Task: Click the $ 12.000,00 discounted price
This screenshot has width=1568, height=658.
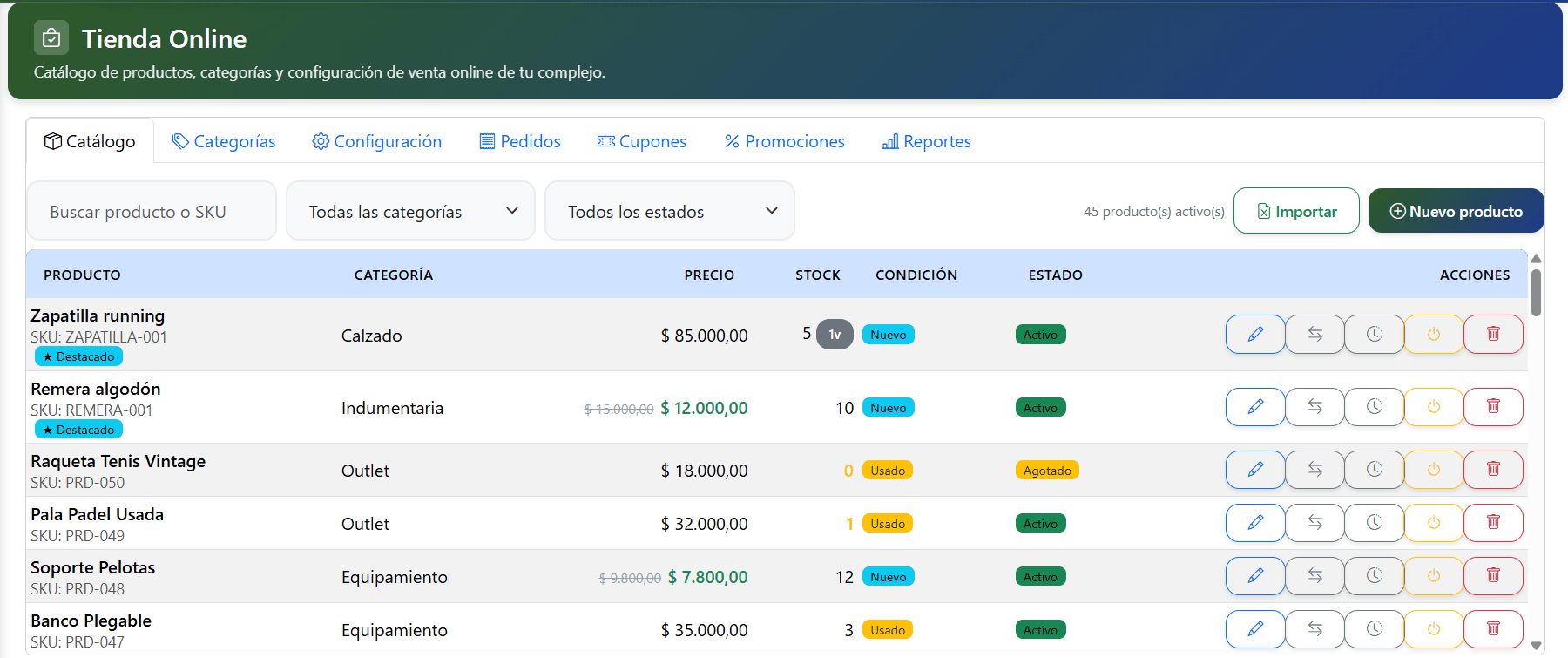Action: [704, 408]
